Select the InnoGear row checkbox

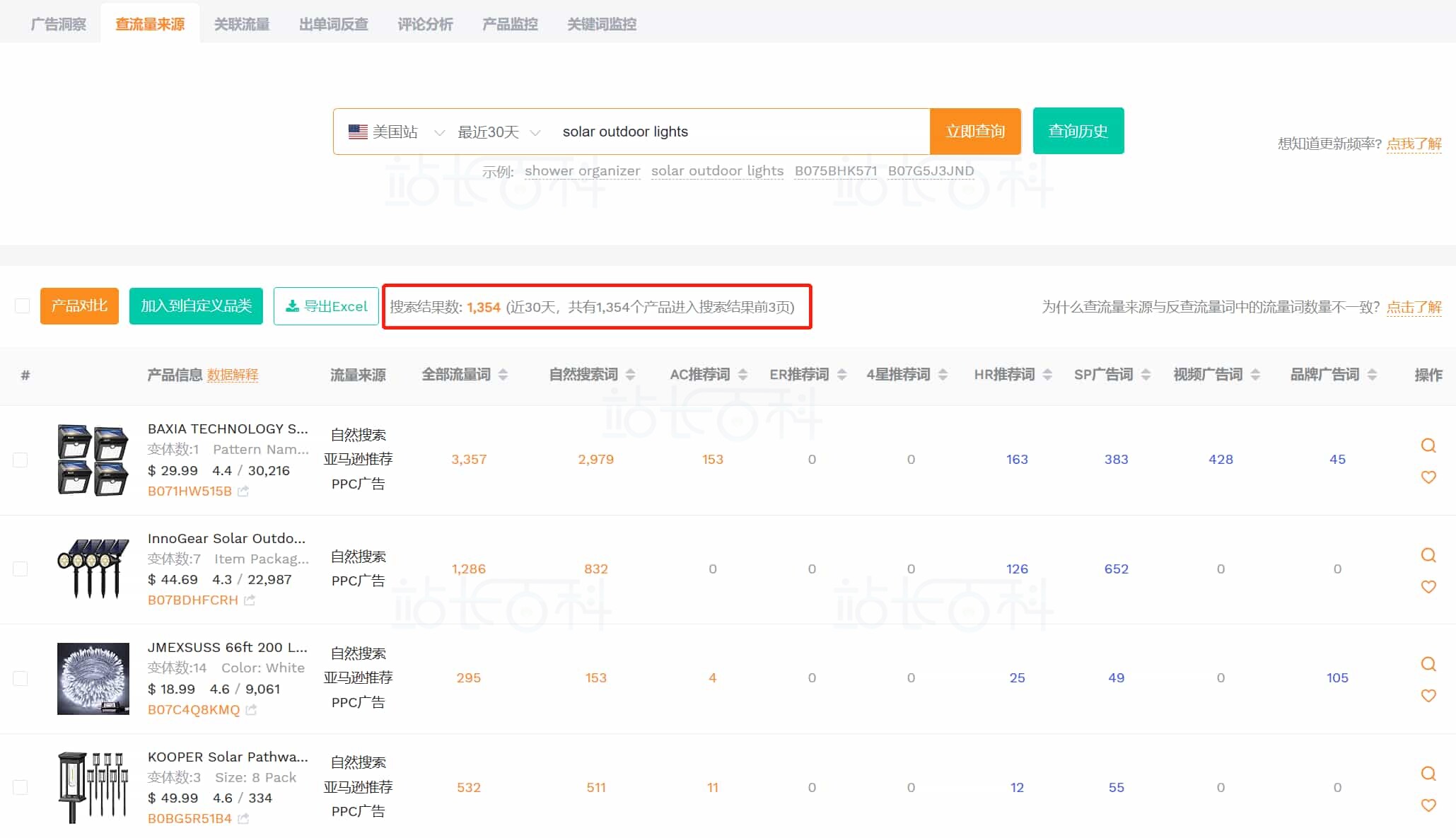[x=21, y=568]
